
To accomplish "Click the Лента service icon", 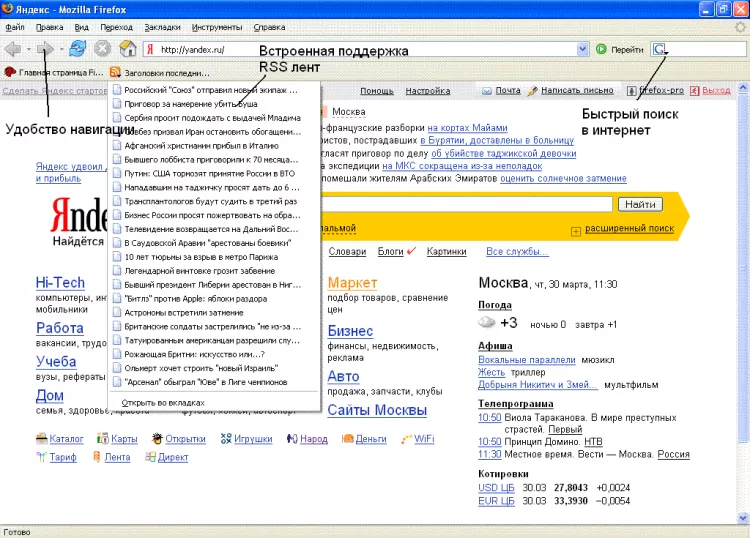I will (97, 457).
